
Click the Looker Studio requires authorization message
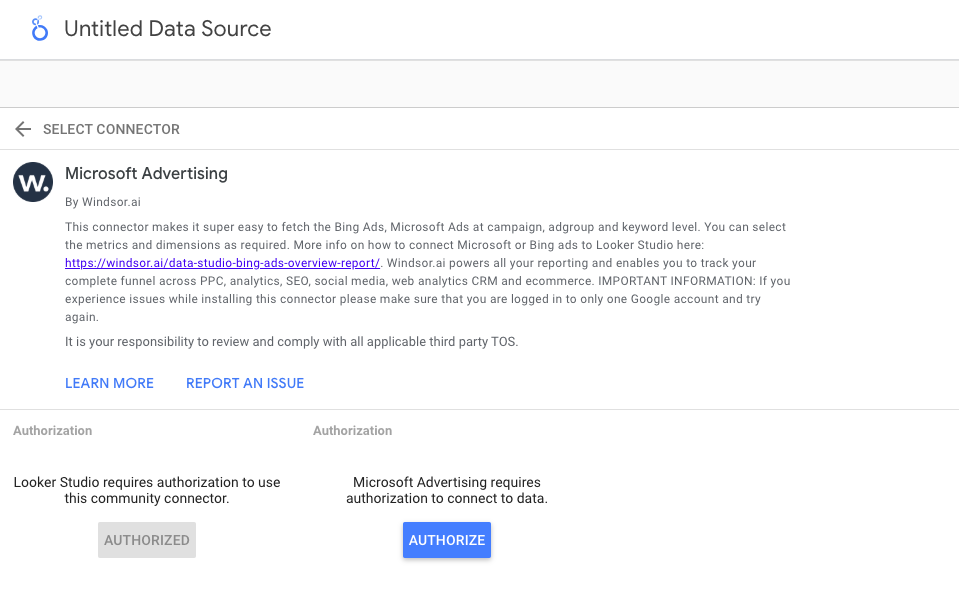[147, 491]
